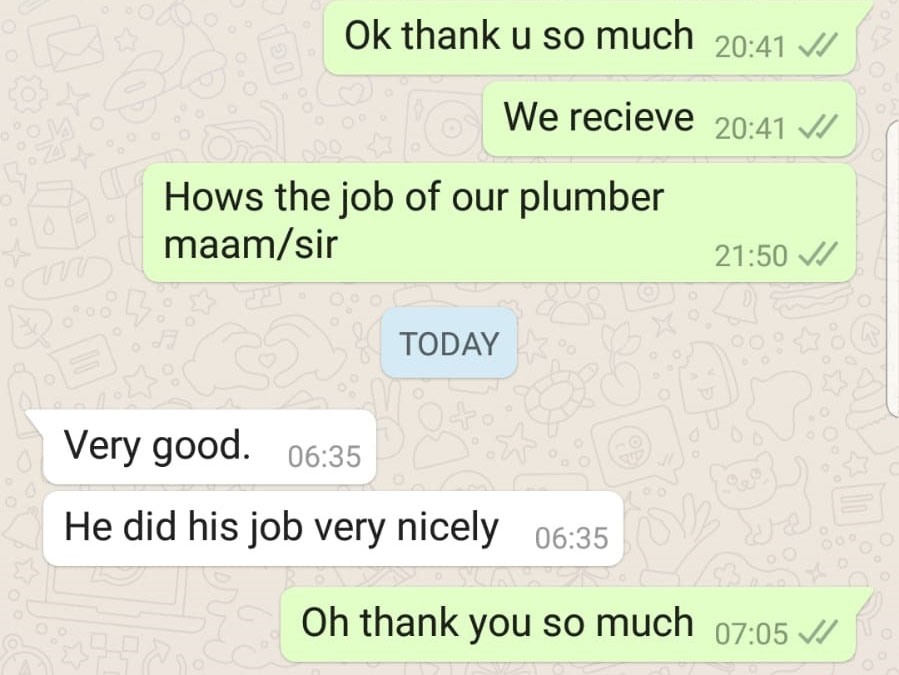Click read receipt ticks on 'Ok thank u so much'
The width and height of the screenshot is (899, 675).
click(819, 45)
